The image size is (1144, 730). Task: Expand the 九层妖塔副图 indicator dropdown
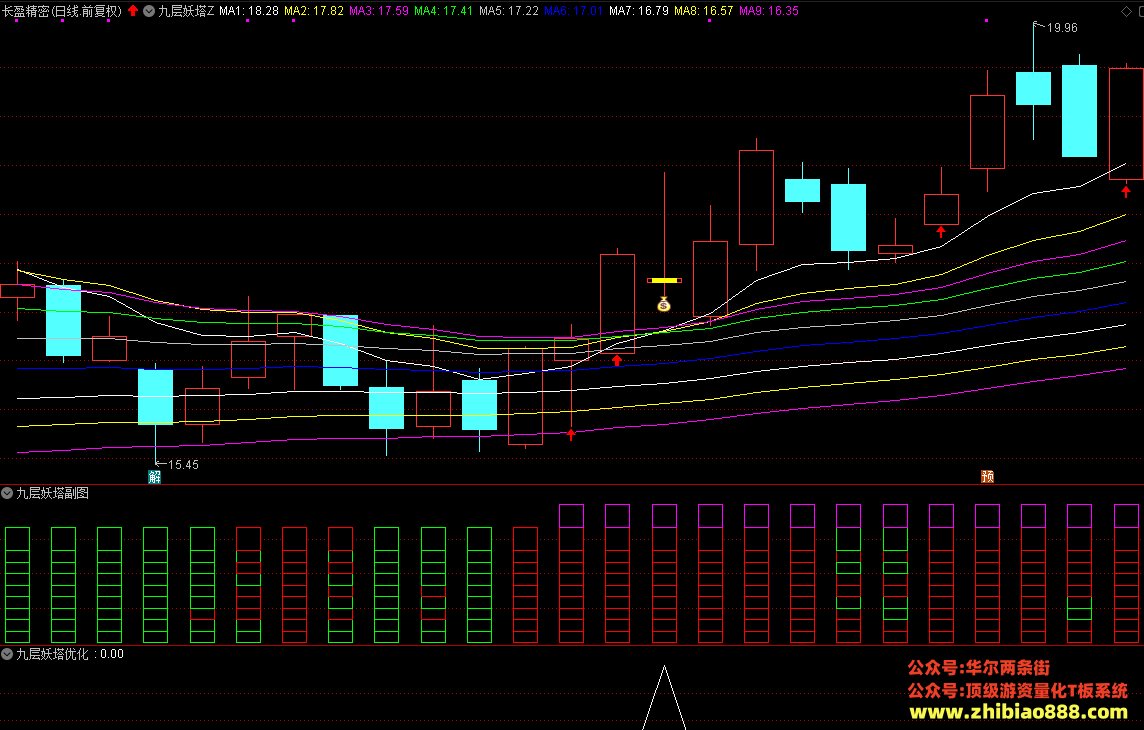[7, 493]
